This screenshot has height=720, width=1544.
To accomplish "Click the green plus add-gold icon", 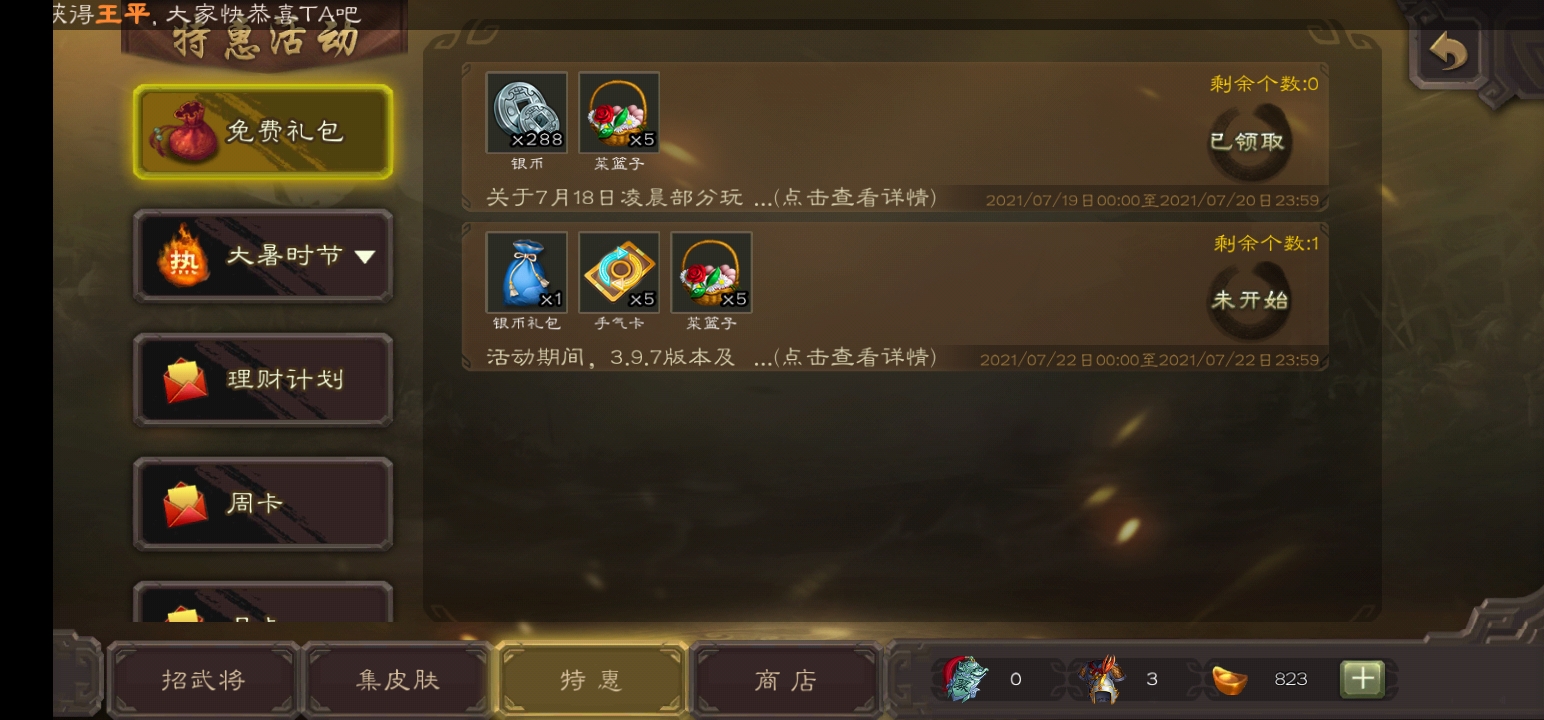I will 1362,679.
